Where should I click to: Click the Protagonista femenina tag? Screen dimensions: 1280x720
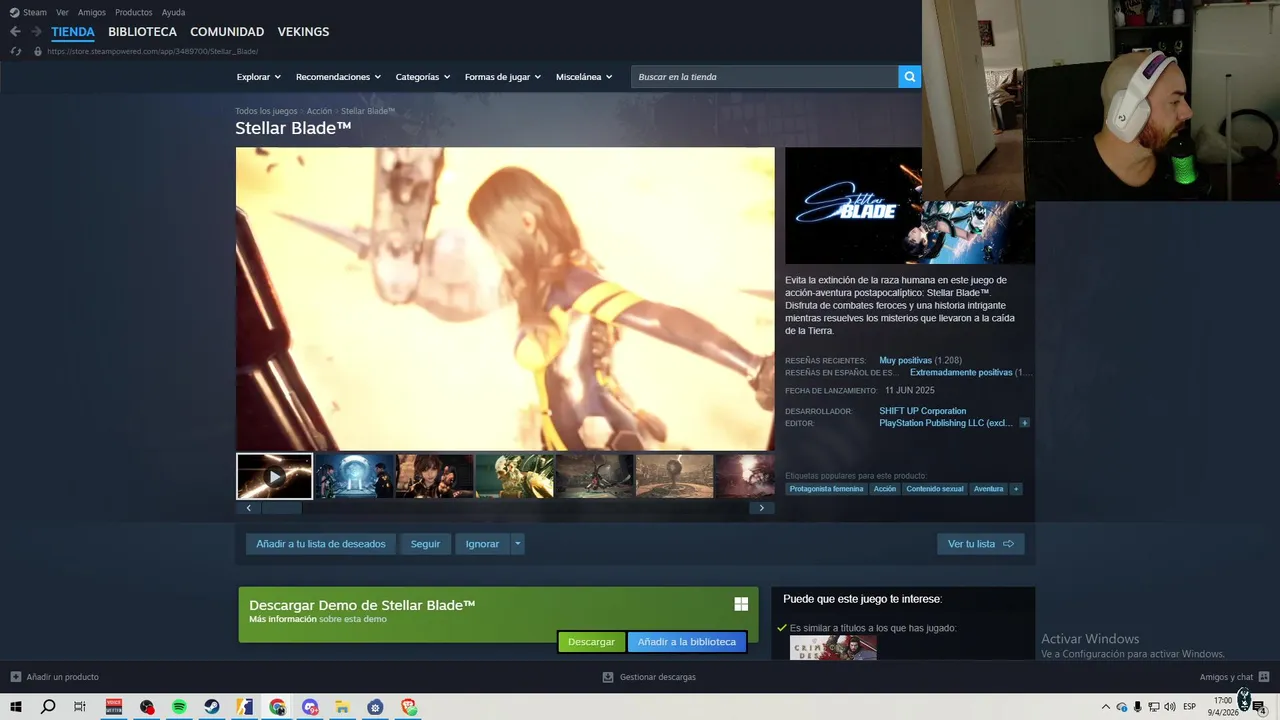826,489
